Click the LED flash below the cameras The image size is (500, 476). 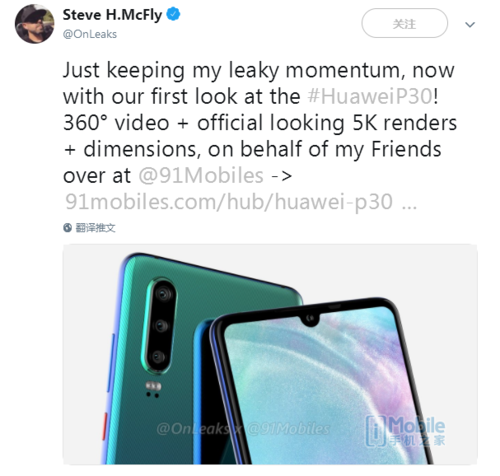click(153, 386)
